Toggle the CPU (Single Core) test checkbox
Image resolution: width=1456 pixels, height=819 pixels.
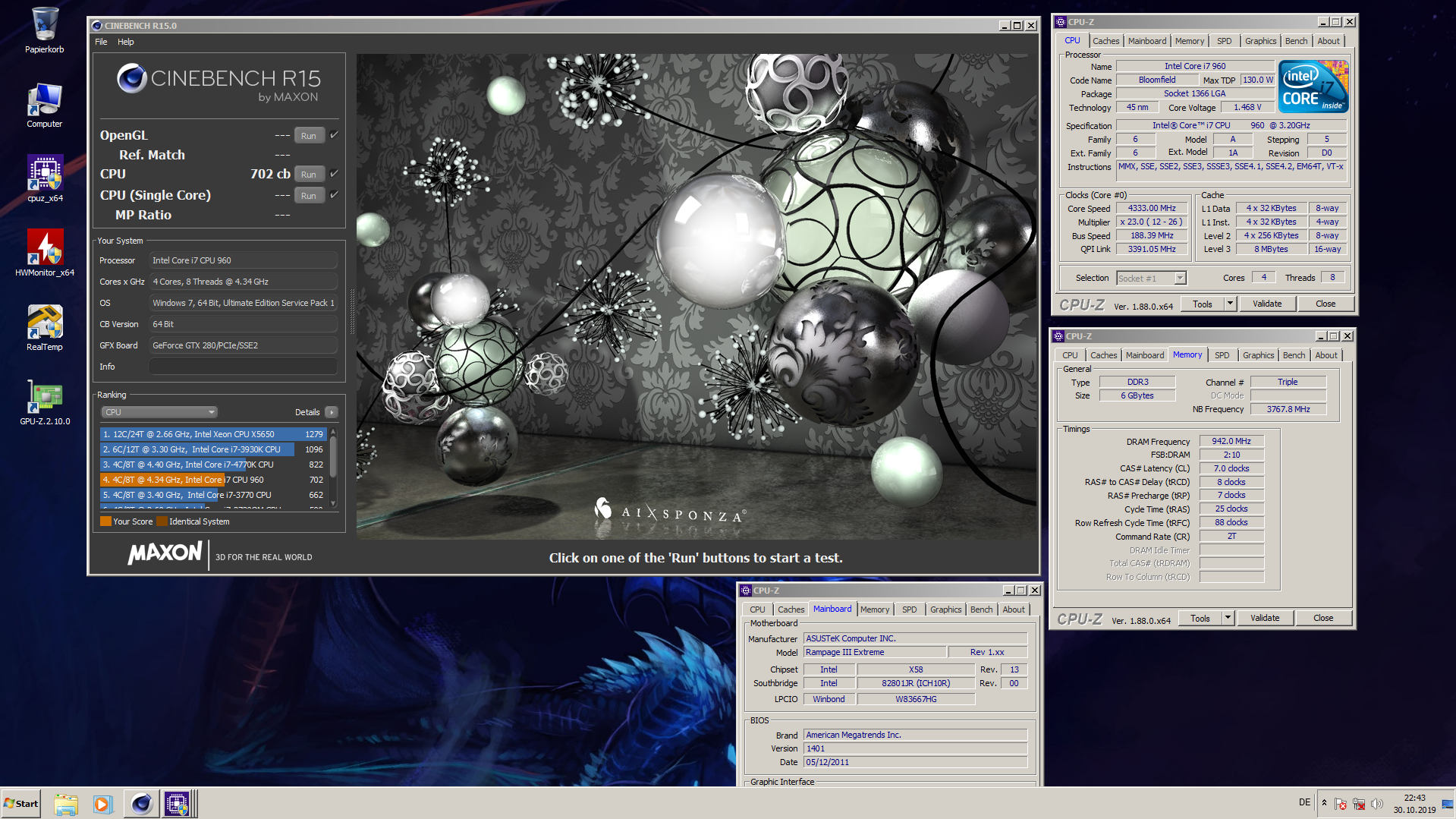pyautogui.click(x=334, y=195)
